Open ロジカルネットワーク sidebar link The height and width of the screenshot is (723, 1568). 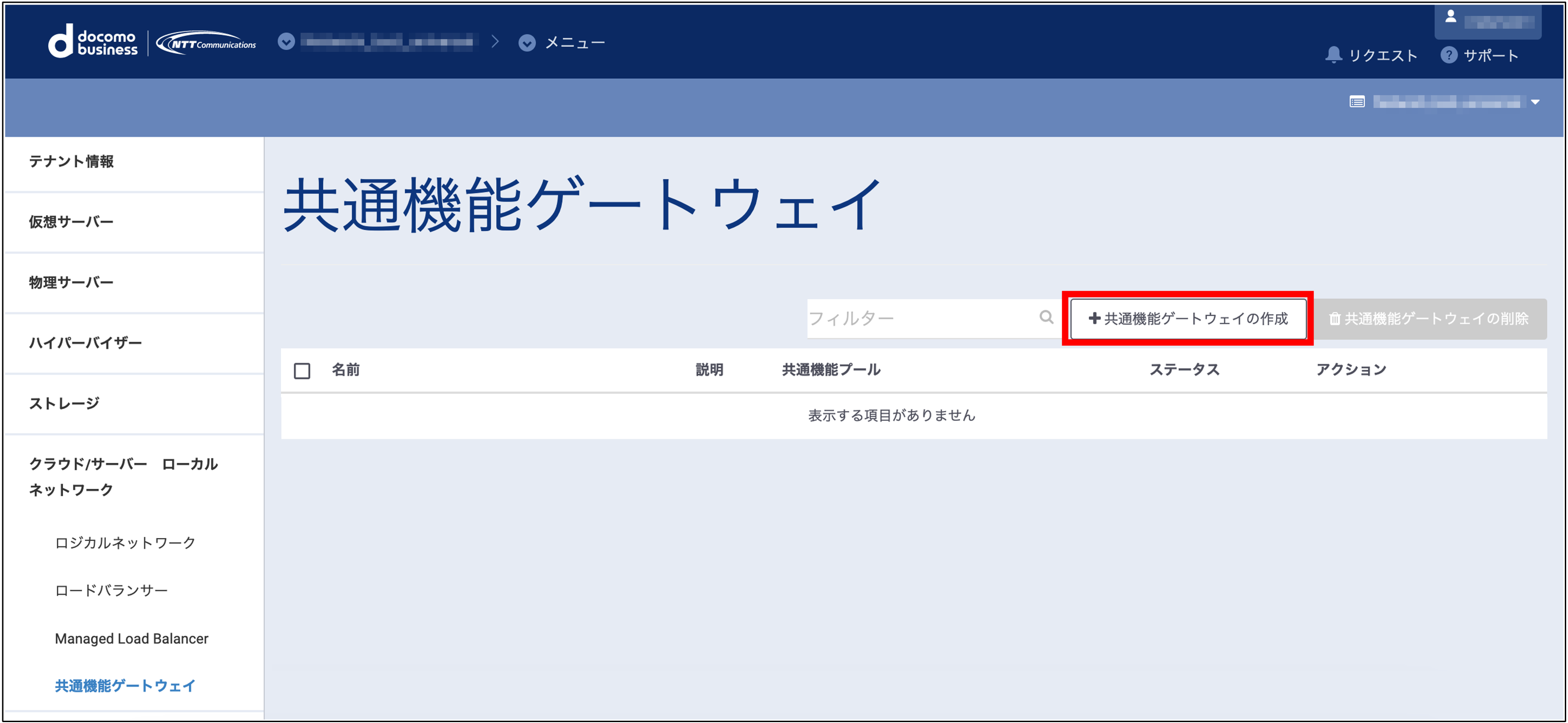pyautogui.click(x=125, y=542)
